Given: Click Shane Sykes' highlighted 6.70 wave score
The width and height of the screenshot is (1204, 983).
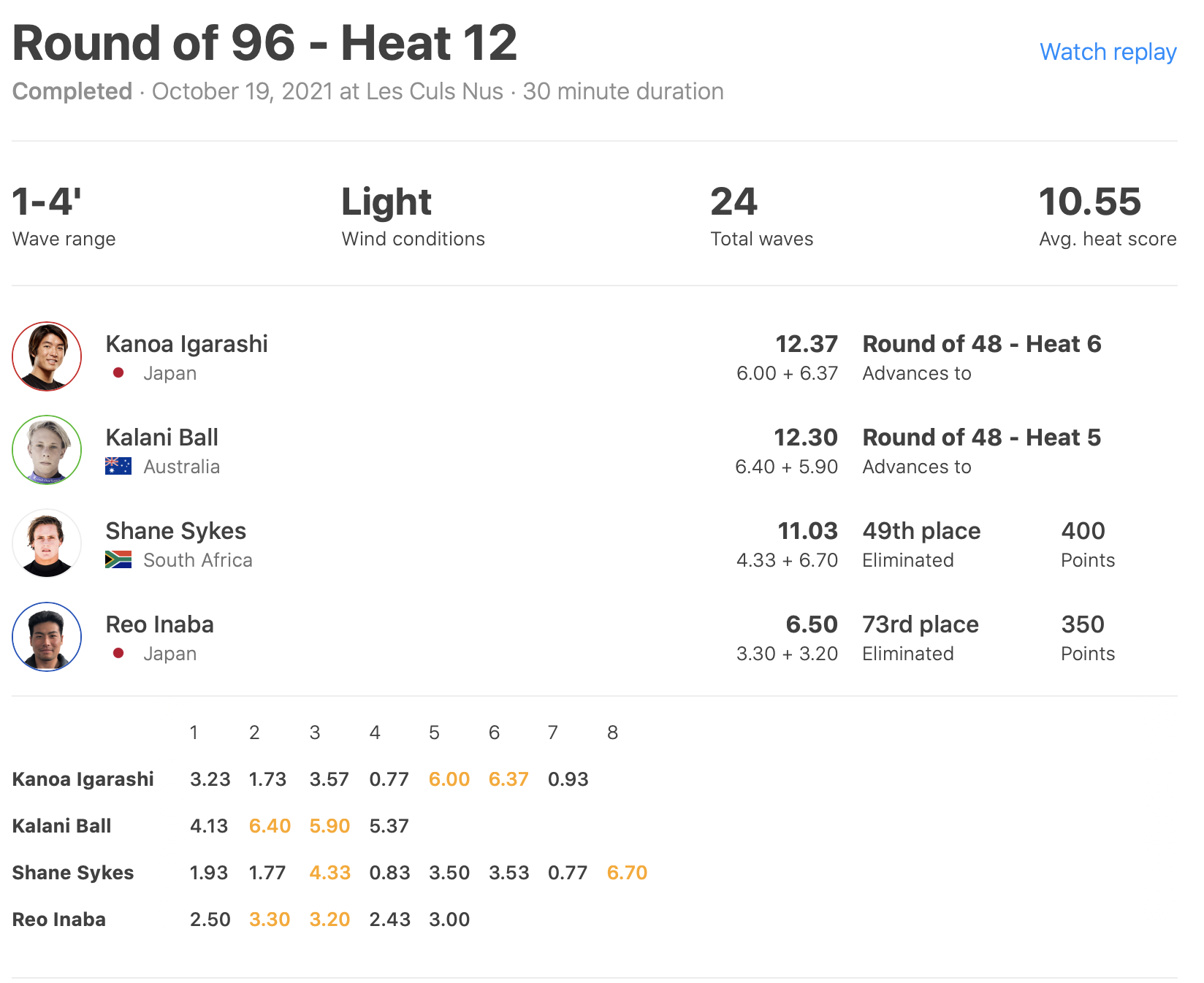Looking at the screenshot, I should [627, 873].
